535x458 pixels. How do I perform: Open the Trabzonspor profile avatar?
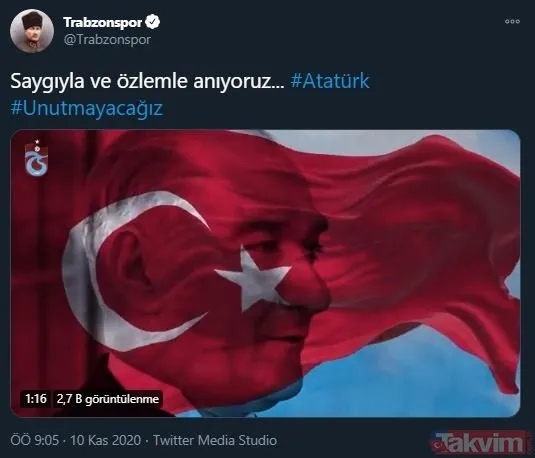[x=32, y=31]
